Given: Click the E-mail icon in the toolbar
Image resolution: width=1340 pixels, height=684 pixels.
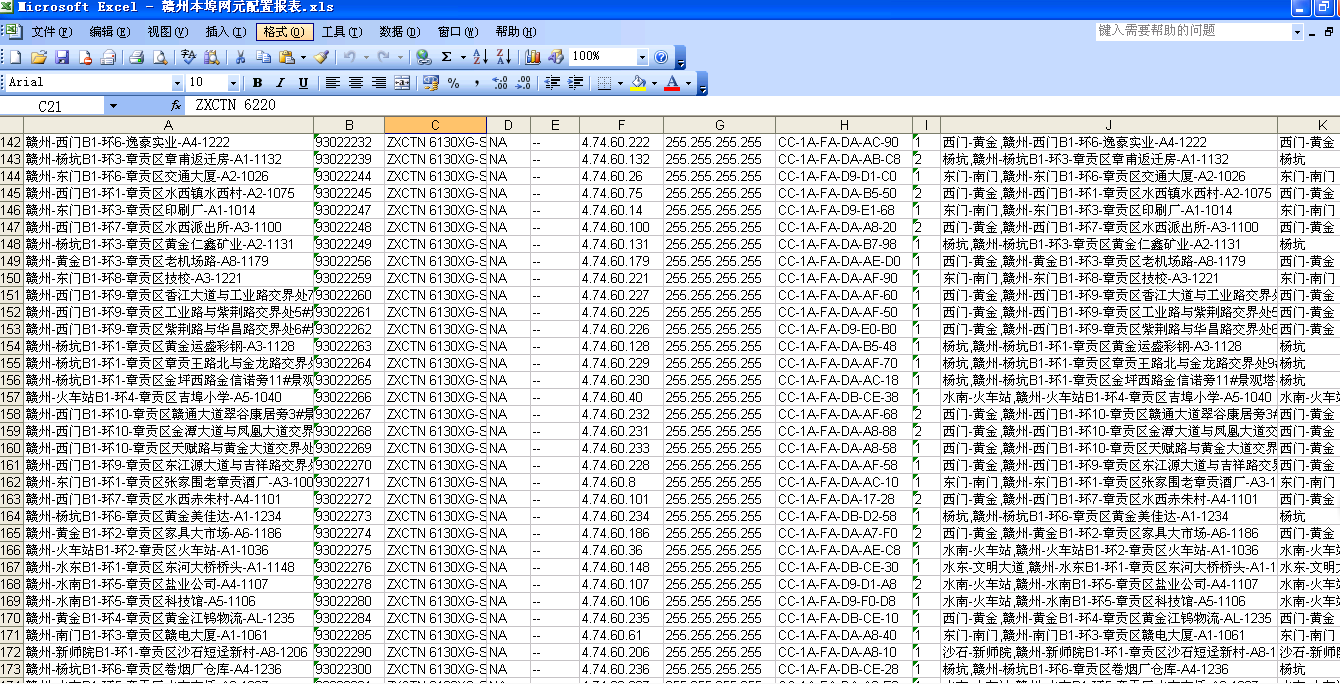Looking at the screenshot, I should 108,57.
